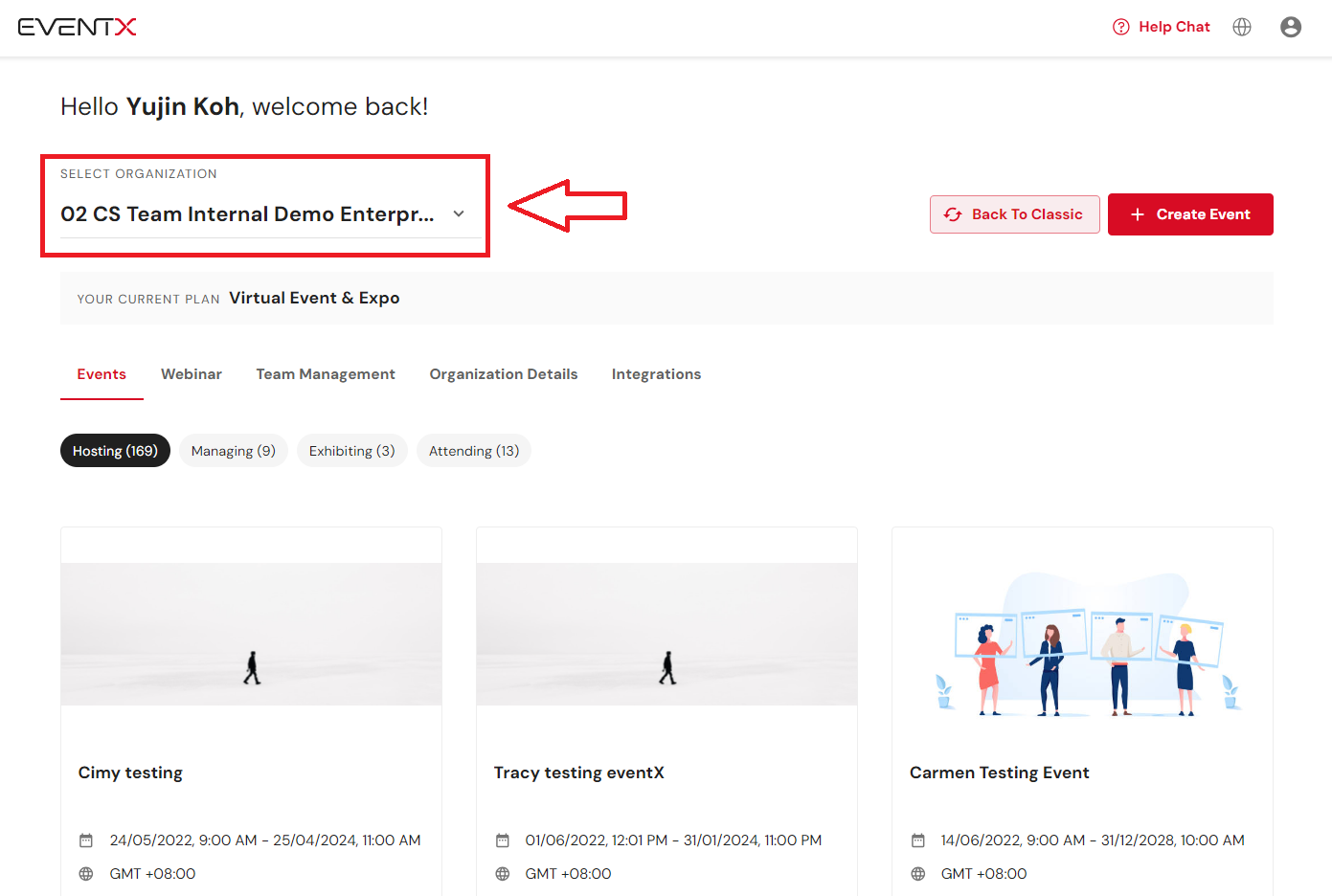Expand the Select Organization dropdown chevron
Image resolution: width=1332 pixels, height=896 pixels.
pos(459,214)
